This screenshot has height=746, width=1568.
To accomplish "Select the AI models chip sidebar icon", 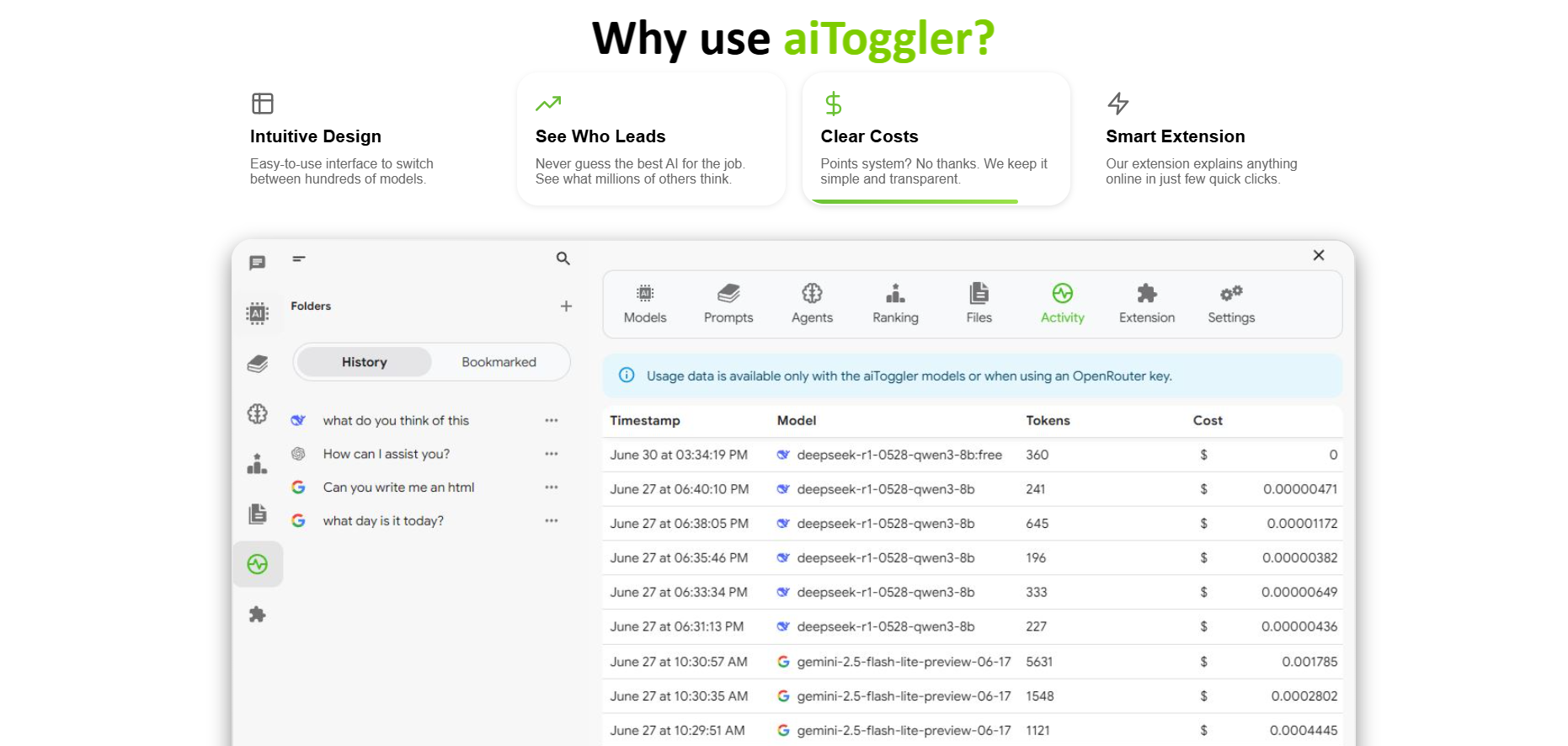I will (x=258, y=313).
